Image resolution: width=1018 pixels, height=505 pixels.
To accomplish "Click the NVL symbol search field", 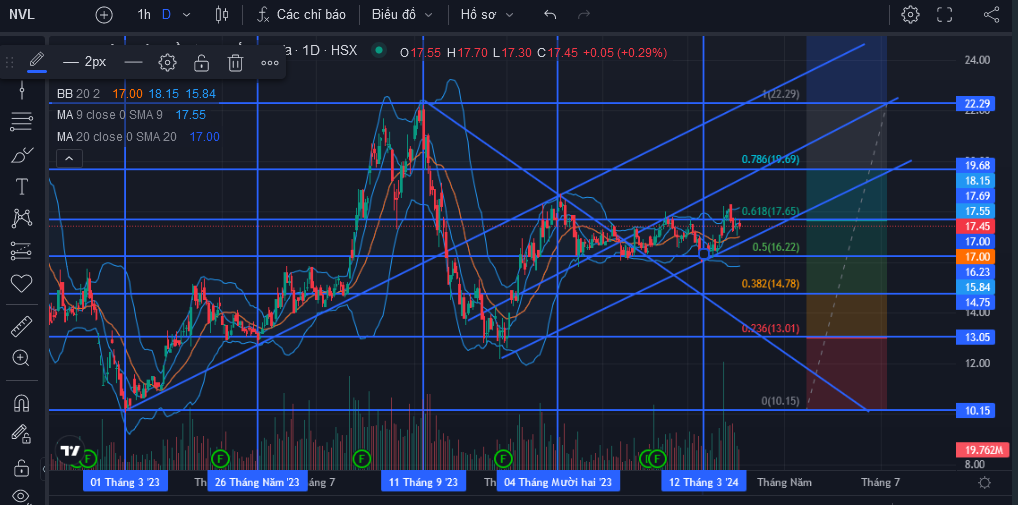I will [x=23, y=15].
